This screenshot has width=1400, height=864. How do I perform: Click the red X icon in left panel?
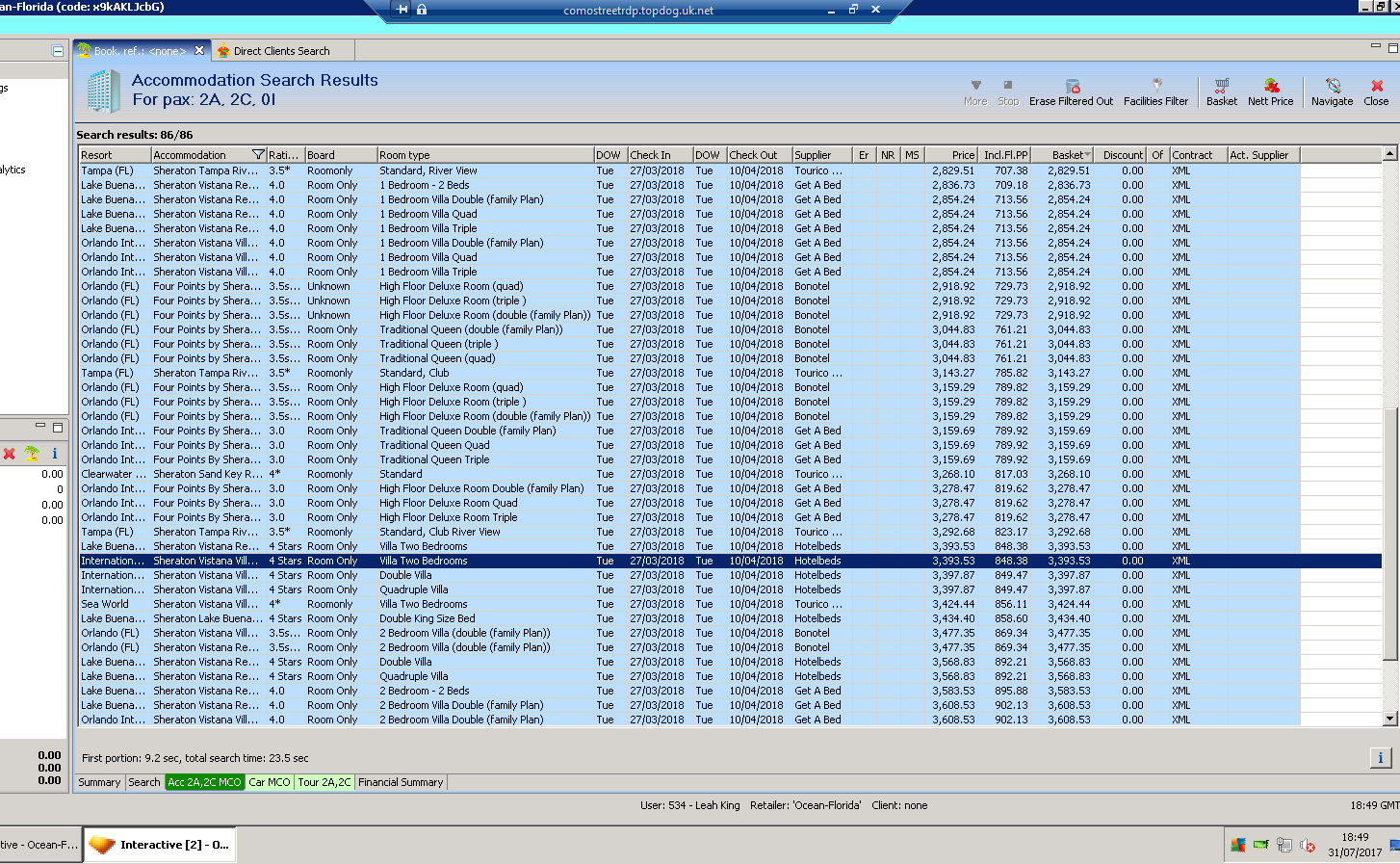point(10,454)
